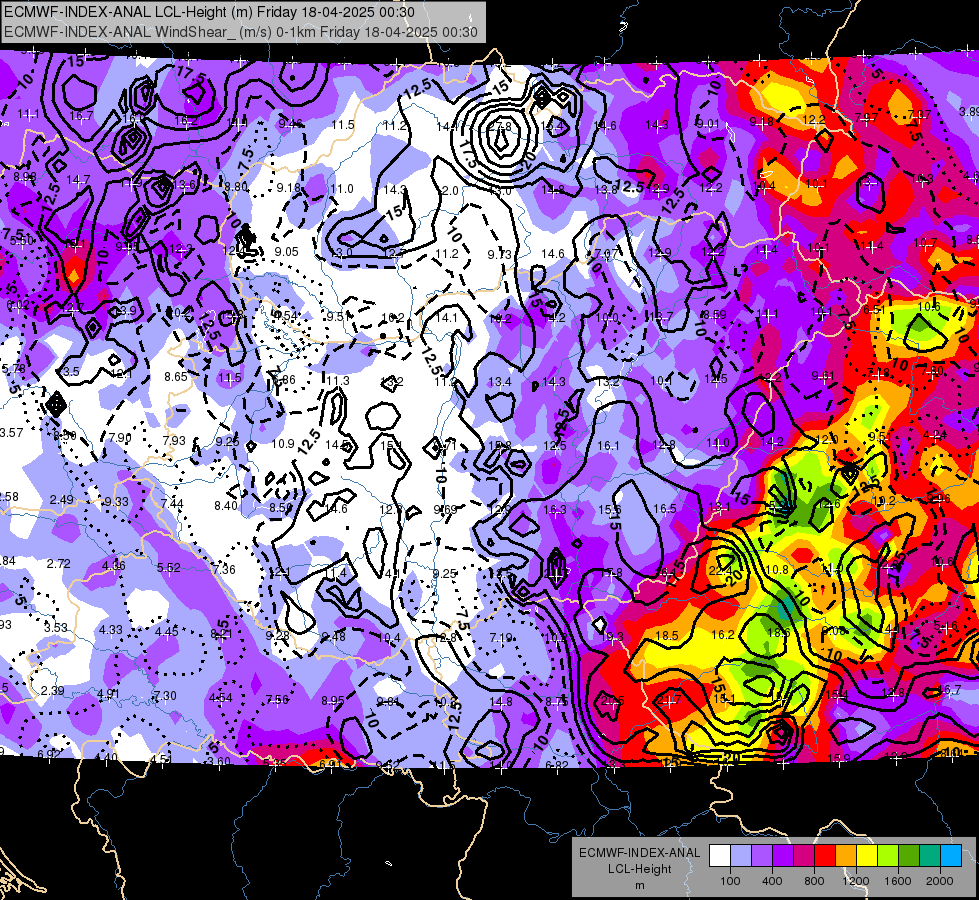Click the wind shear value '27.8'

499,126
